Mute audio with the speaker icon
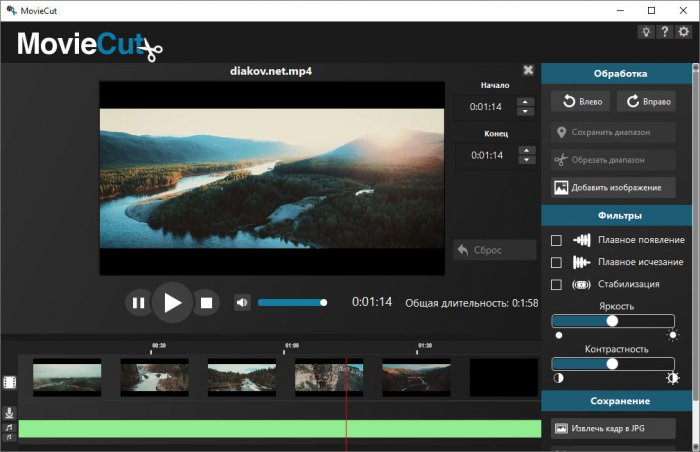The width and height of the screenshot is (700, 452). coord(242,302)
